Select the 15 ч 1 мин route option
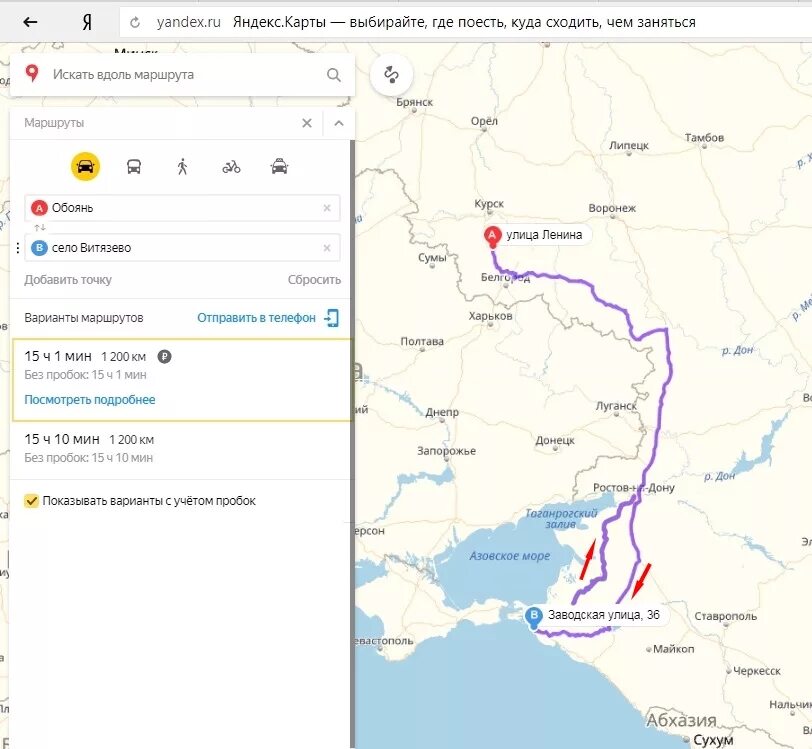The width and height of the screenshot is (812, 749). (182, 379)
